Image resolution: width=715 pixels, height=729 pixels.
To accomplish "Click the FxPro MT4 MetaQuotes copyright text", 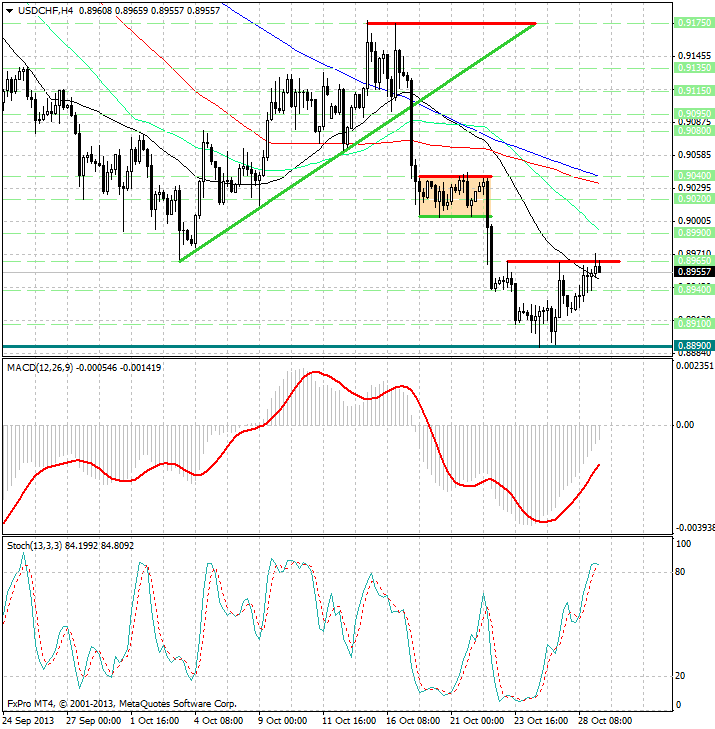I will (x=122, y=704).
